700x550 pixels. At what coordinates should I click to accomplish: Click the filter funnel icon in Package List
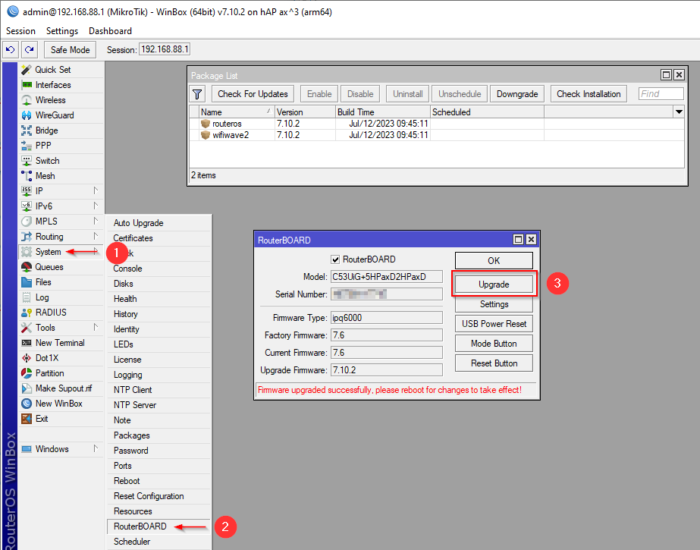[197, 94]
